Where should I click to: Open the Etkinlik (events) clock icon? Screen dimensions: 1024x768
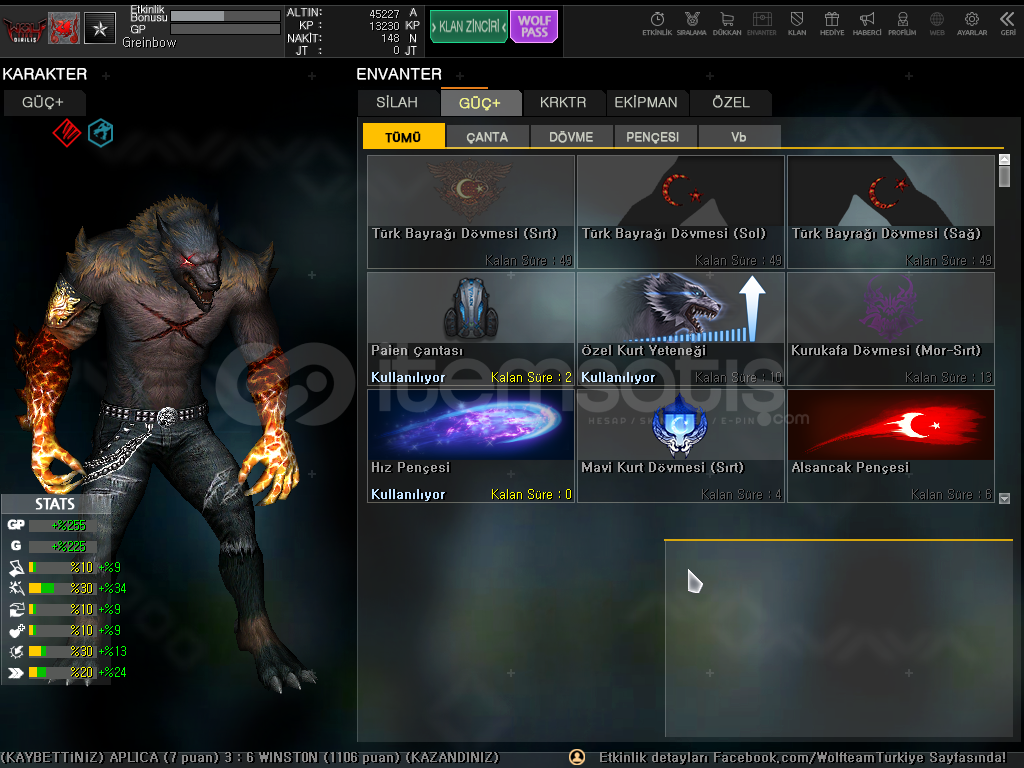[657, 24]
